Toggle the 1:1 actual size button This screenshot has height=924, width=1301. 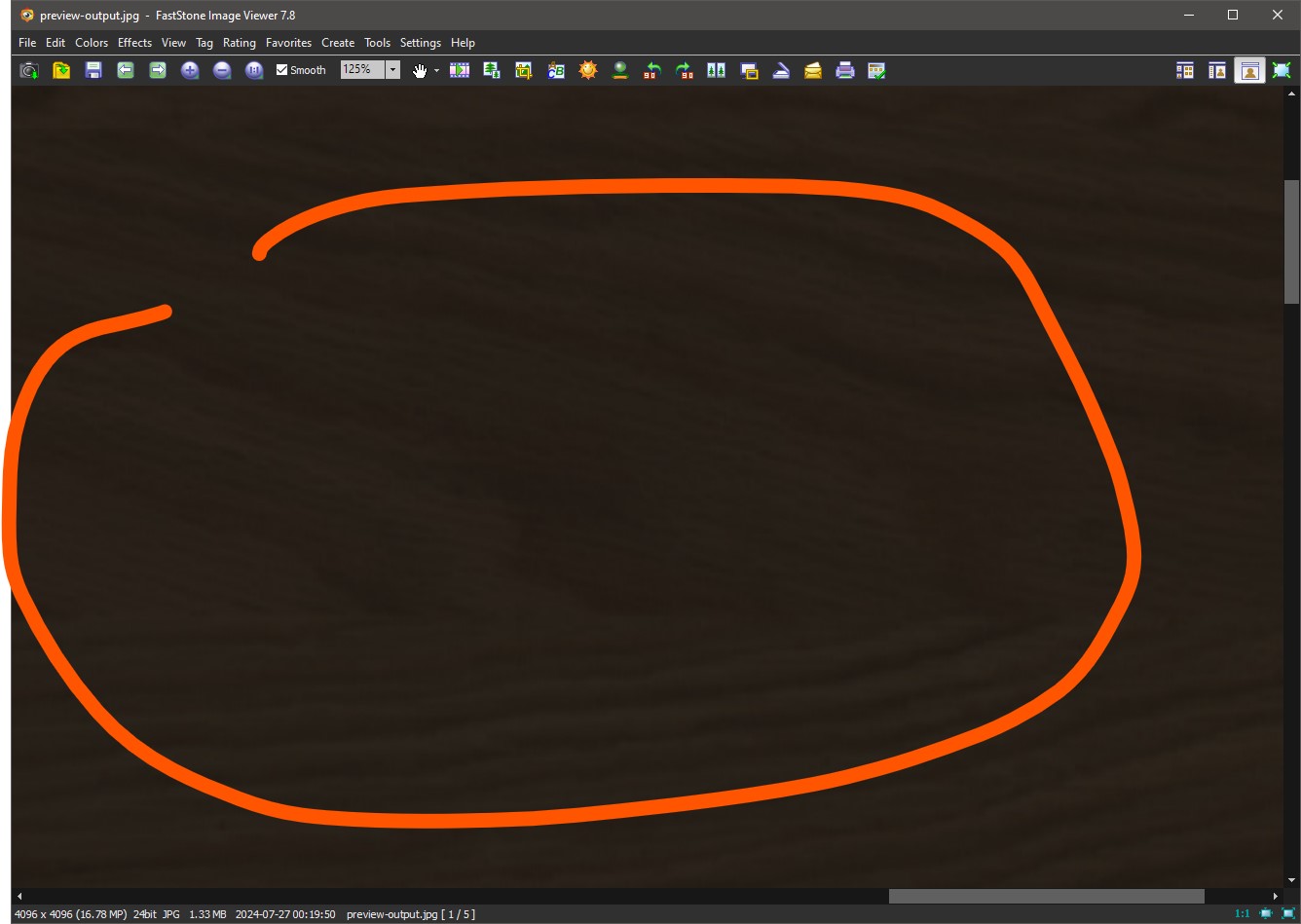tap(1243, 914)
